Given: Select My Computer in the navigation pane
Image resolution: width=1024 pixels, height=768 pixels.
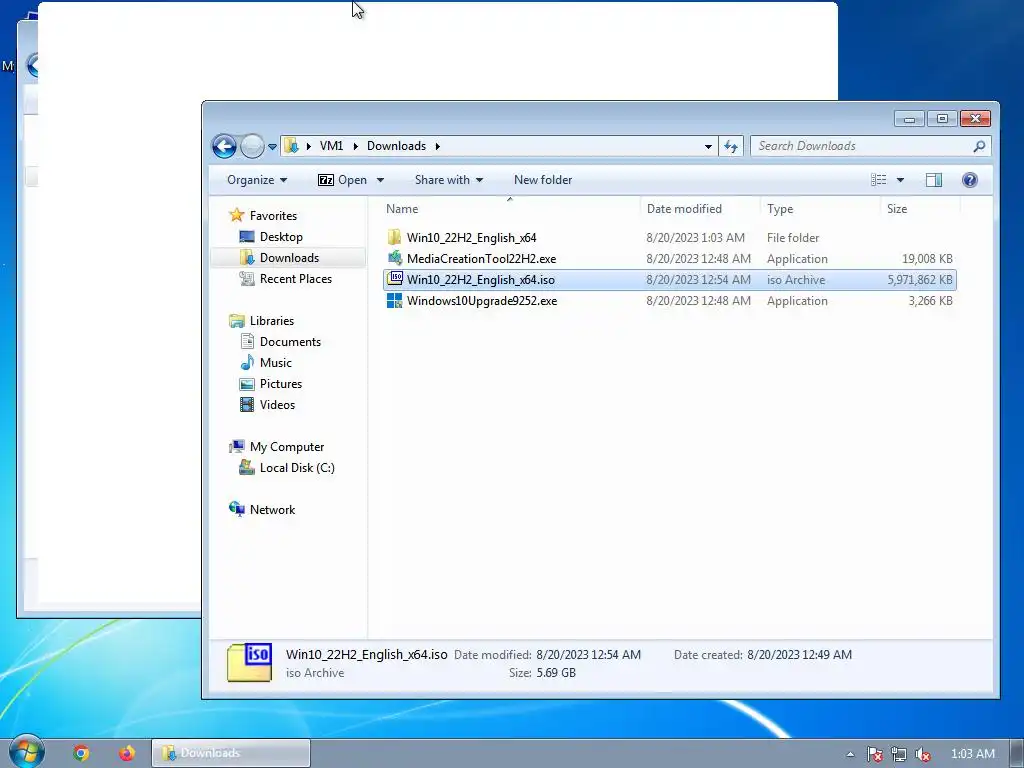Looking at the screenshot, I should (287, 447).
